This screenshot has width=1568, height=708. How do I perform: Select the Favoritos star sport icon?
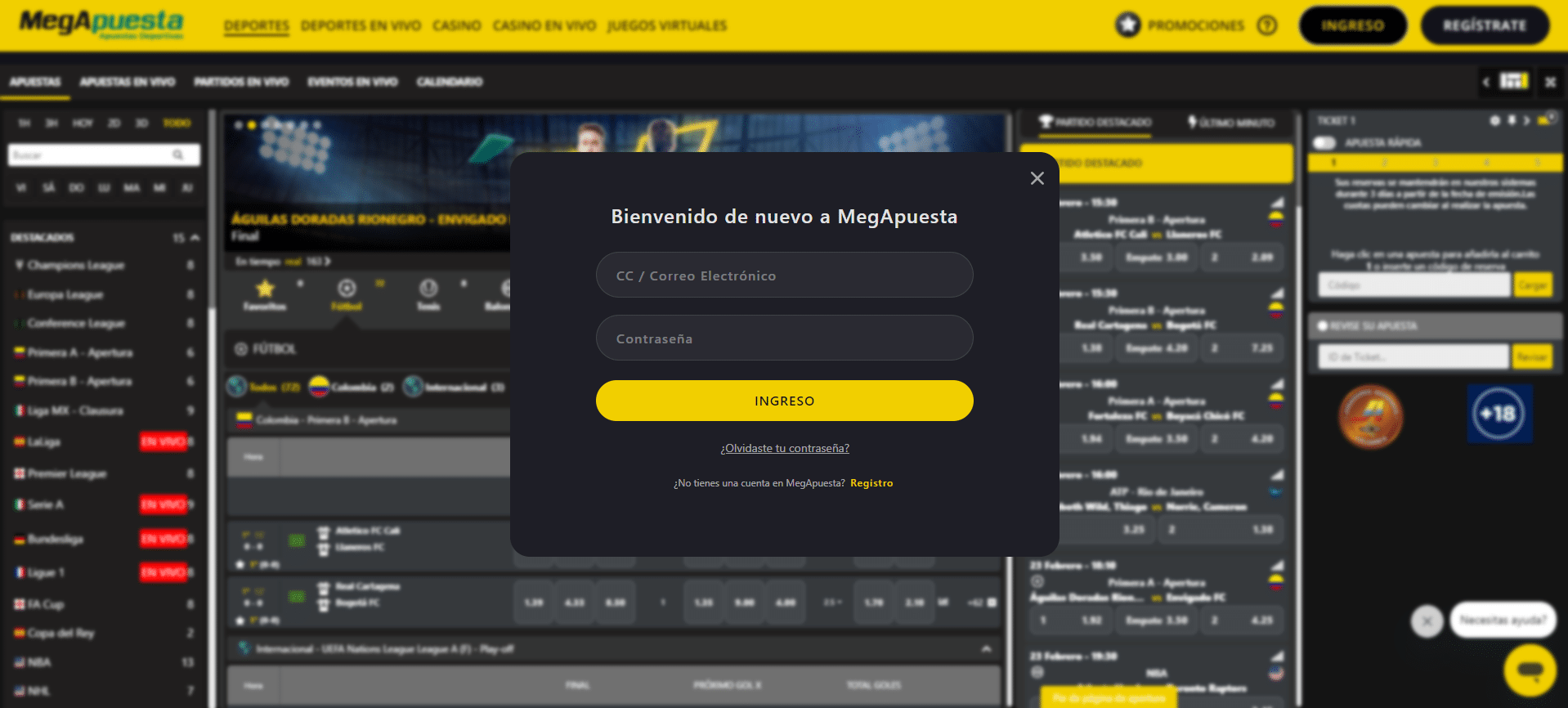pyautogui.click(x=265, y=289)
